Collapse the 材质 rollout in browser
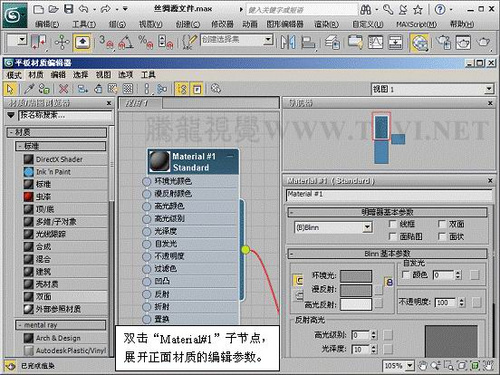 click(57, 132)
